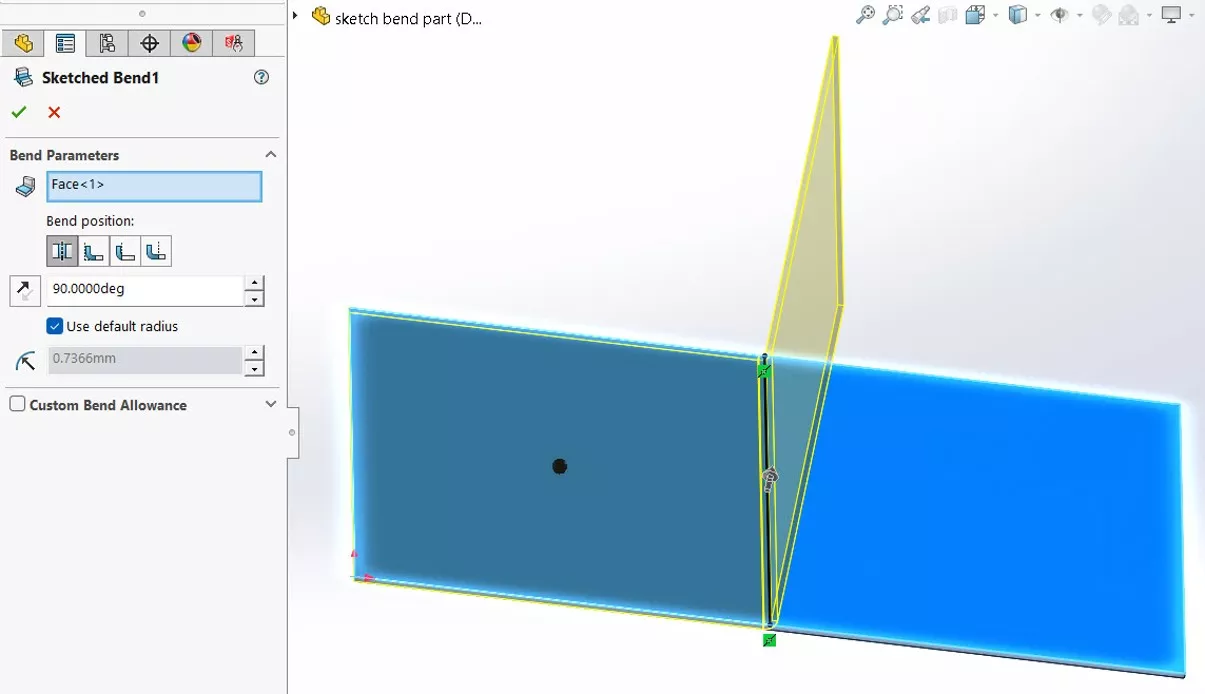
Task: Collapse the Bend Parameters section
Action: coord(270,155)
